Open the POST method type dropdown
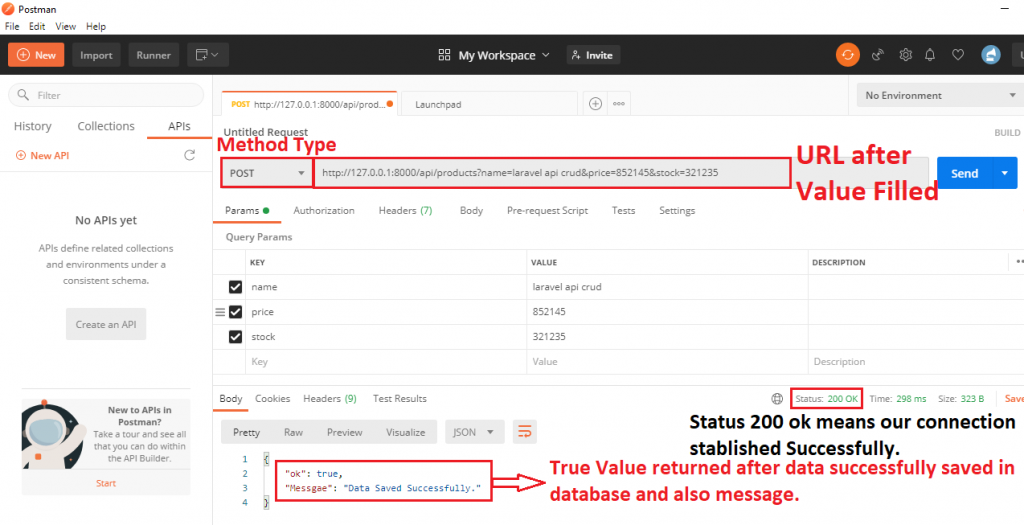 pyautogui.click(x=267, y=173)
